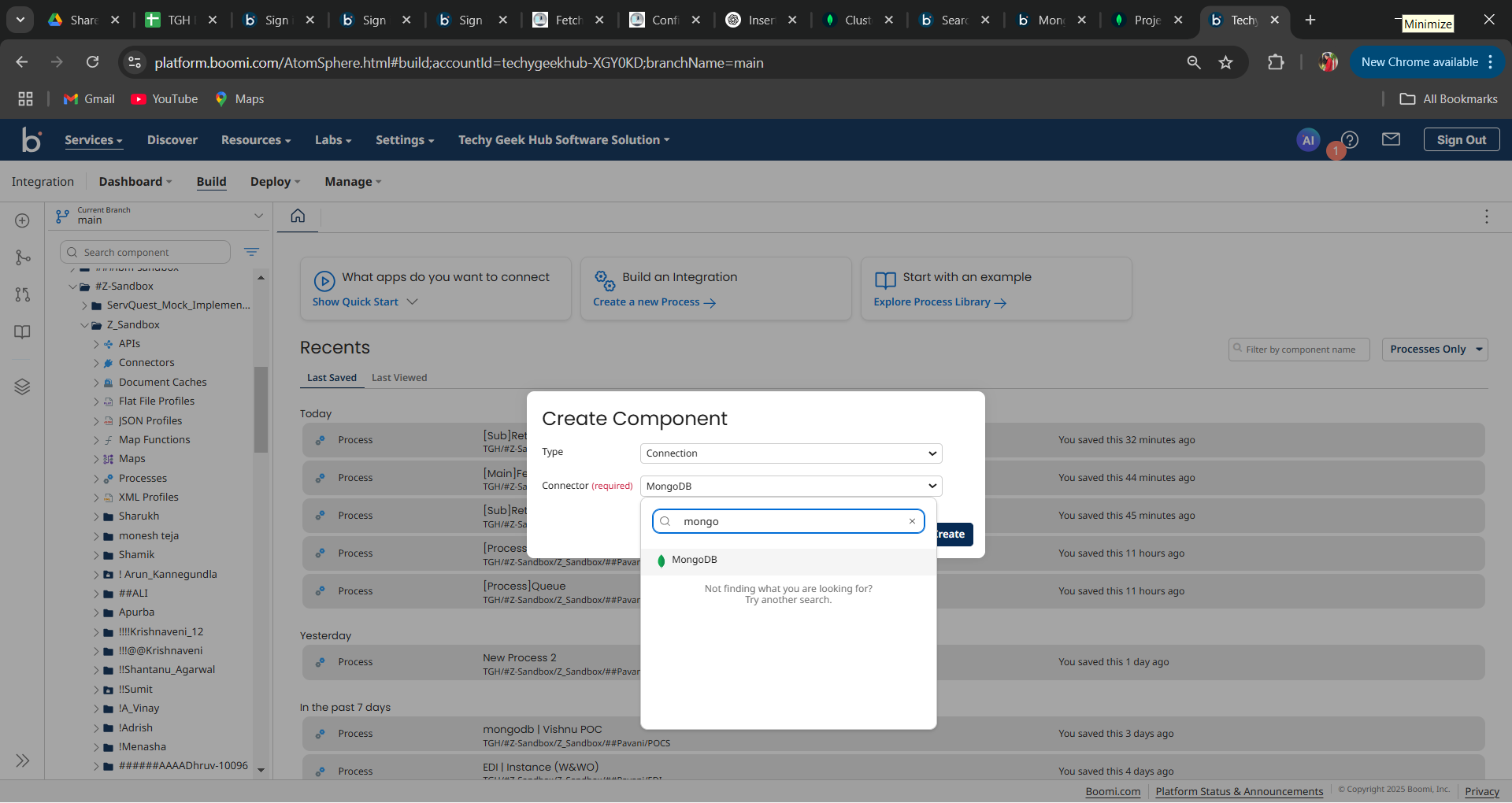1512x803 pixels.
Task: Open the AI assistant avatar icon
Action: tap(1307, 140)
